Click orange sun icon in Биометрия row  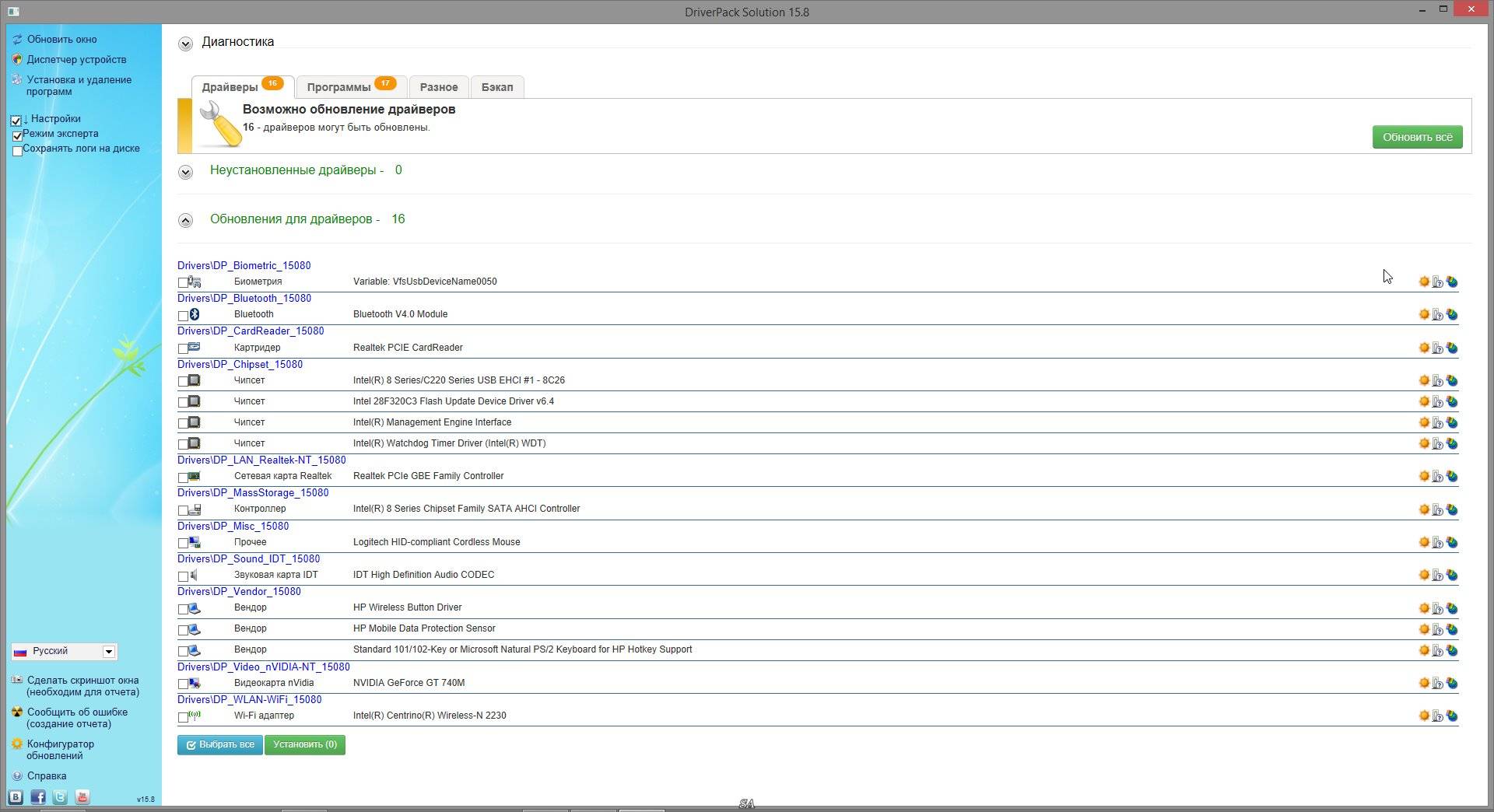(1424, 282)
